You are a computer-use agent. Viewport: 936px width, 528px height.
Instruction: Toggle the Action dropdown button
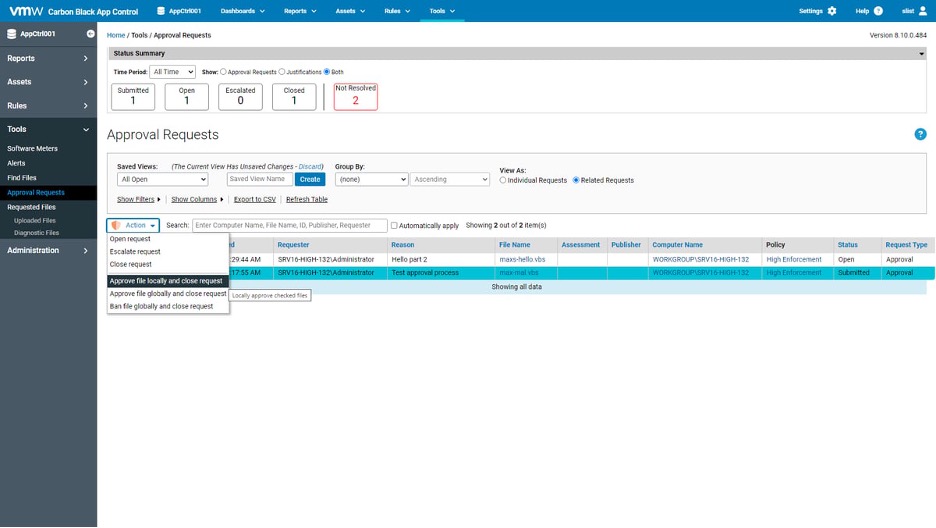(x=133, y=226)
